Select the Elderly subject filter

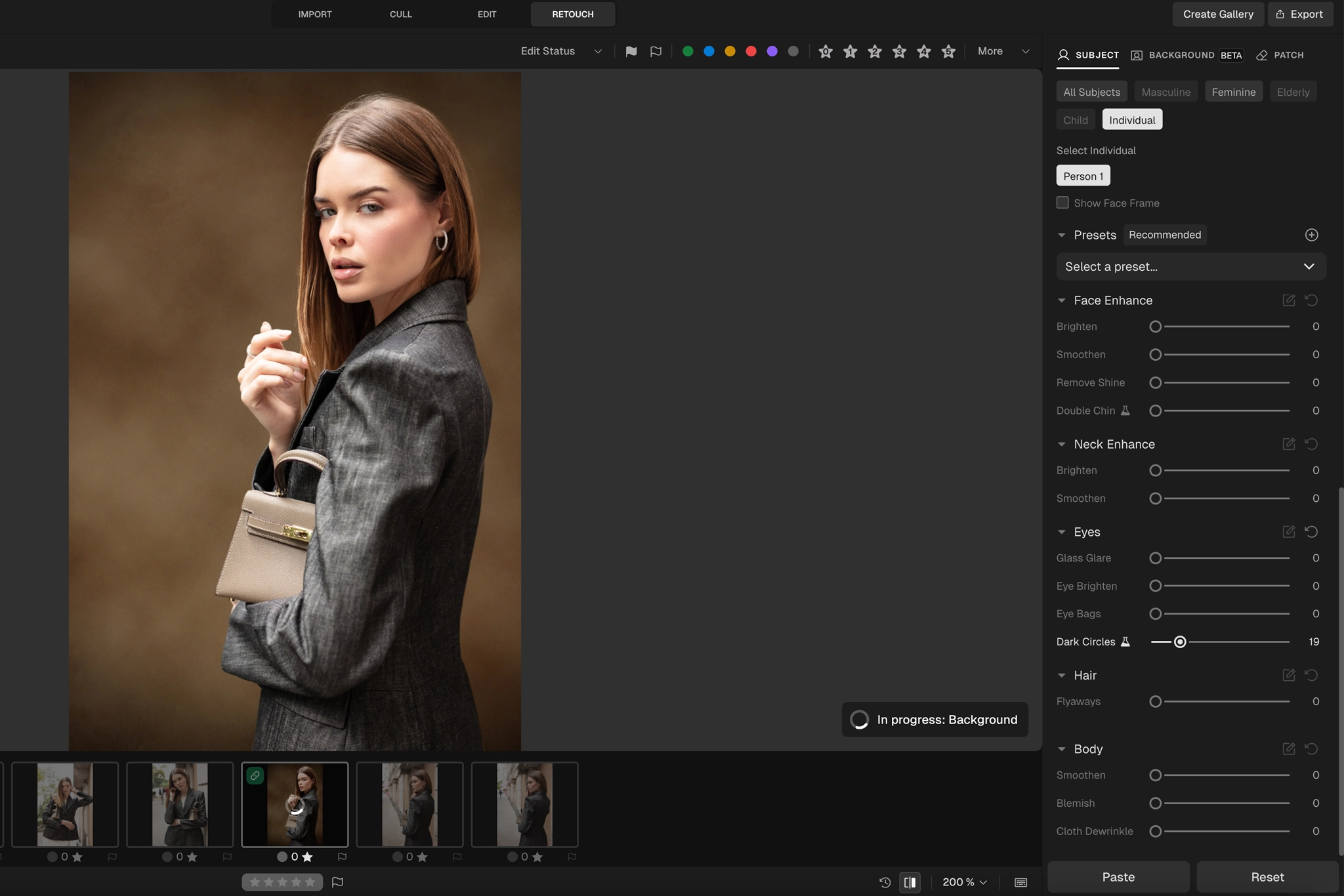click(x=1293, y=92)
